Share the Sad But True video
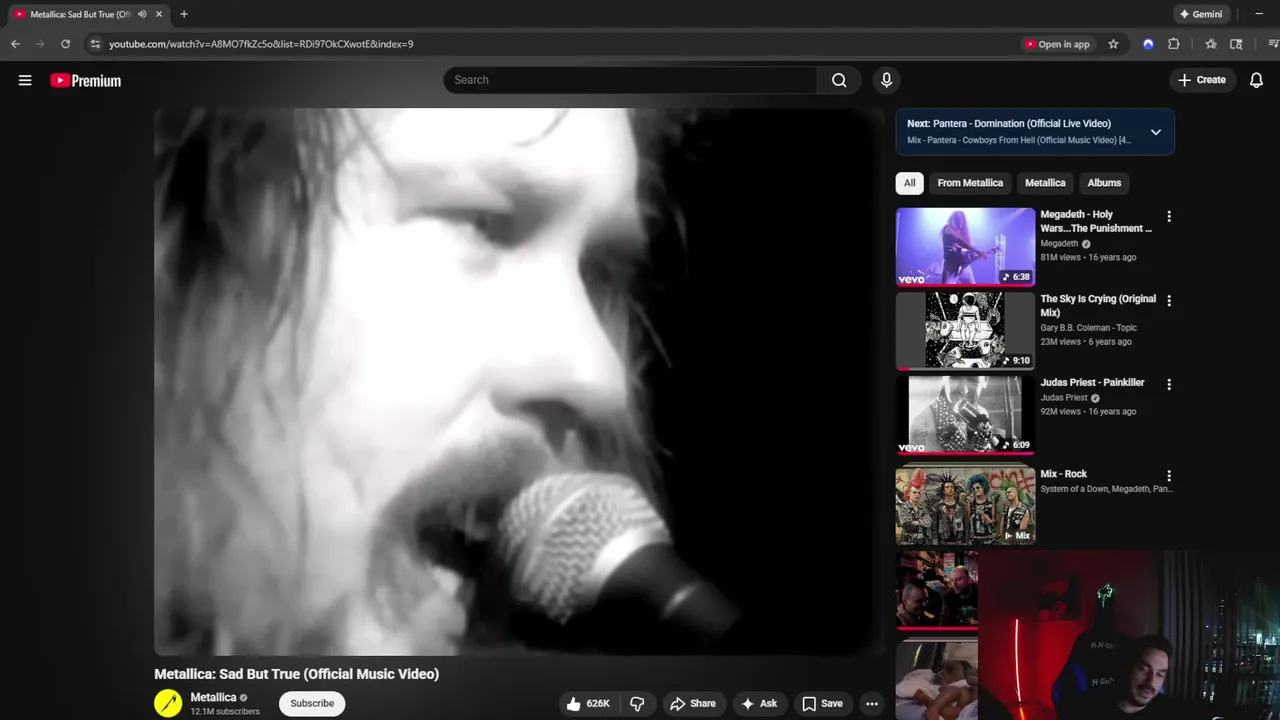 click(x=693, y=704)
